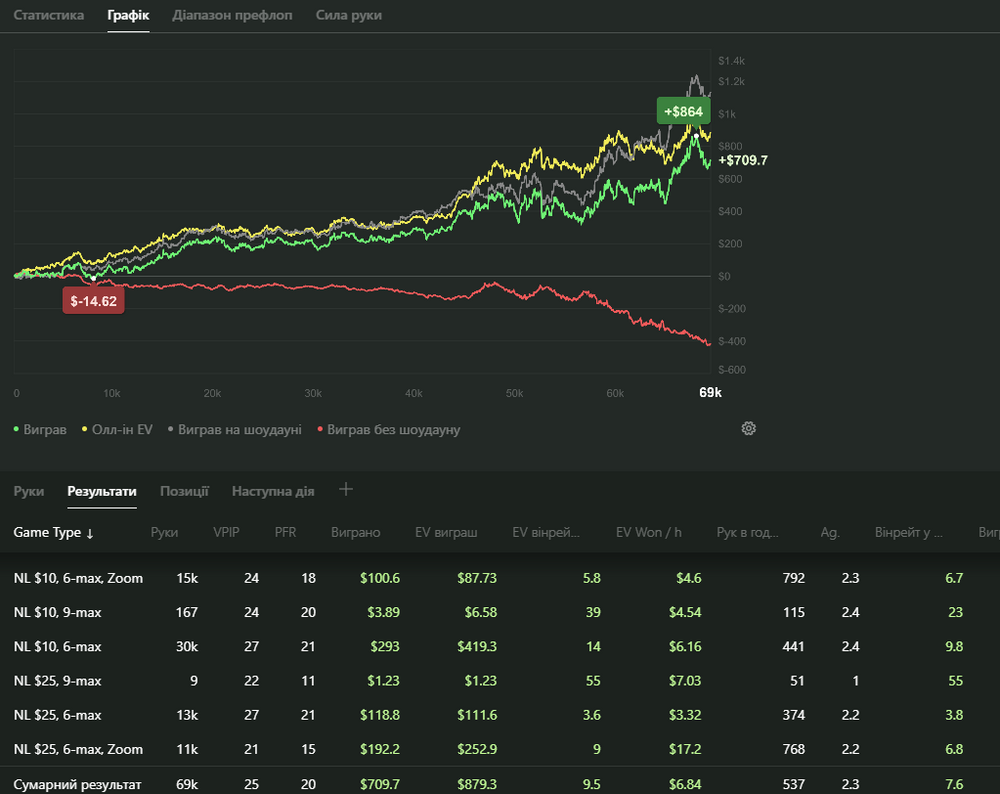Hide Виграв на шоудауні graph line
This screenshot has height=794, width=1000.
pos(234,429)
